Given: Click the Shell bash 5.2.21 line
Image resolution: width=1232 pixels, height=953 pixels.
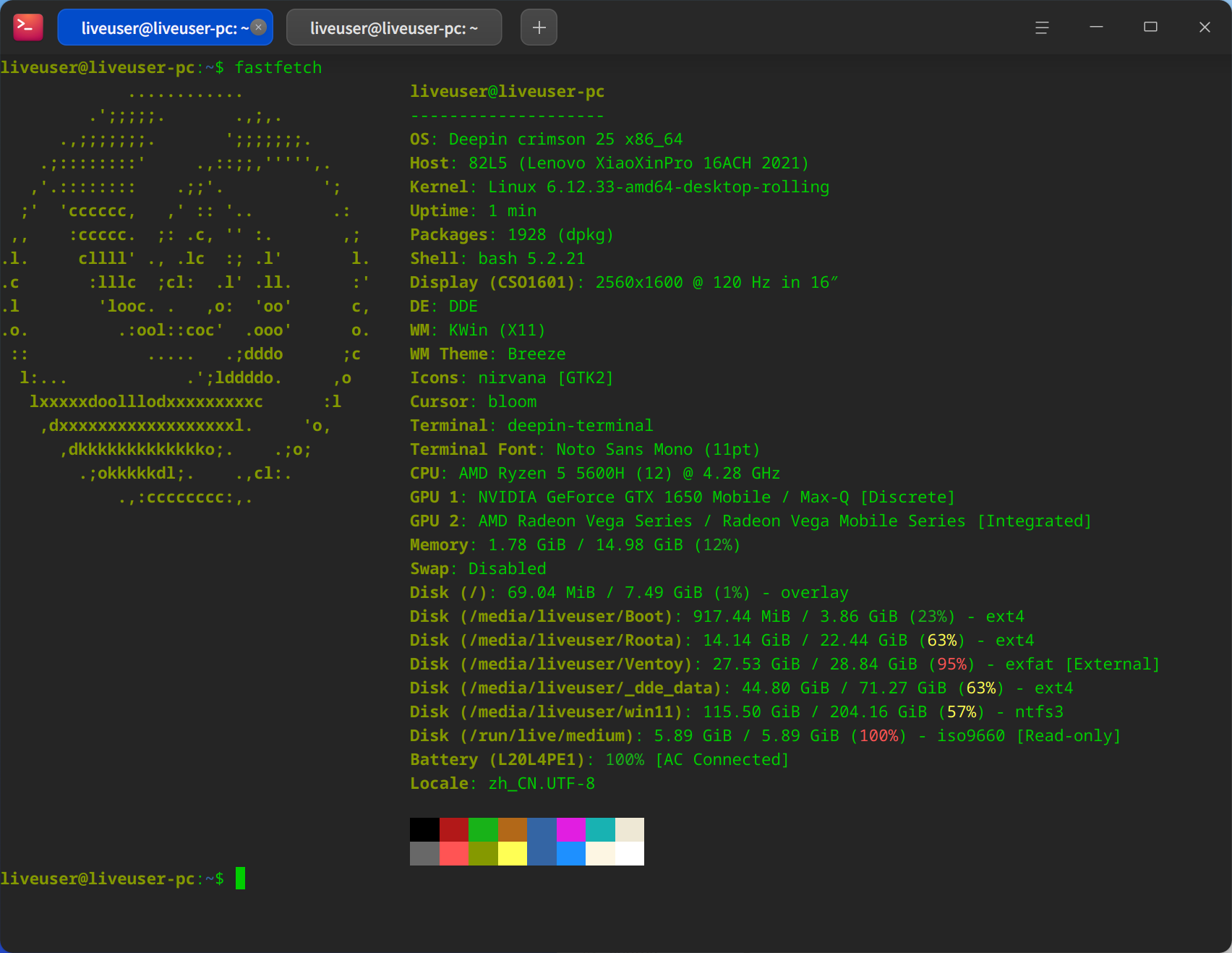Looking at the screenshot, I should [497, 258].
